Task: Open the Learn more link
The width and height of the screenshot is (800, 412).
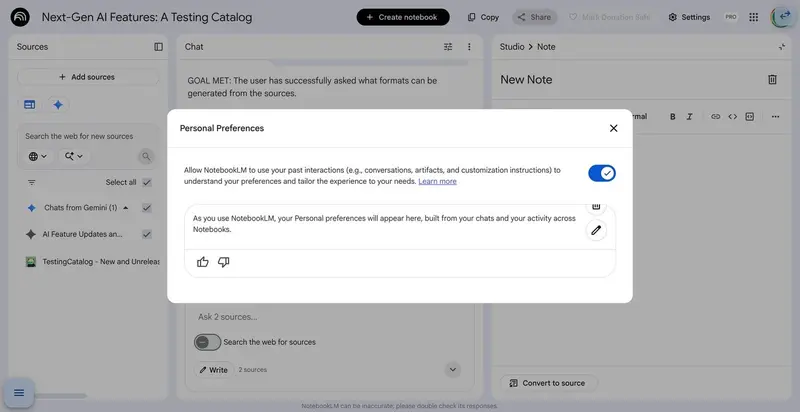Action: [437, 182]
